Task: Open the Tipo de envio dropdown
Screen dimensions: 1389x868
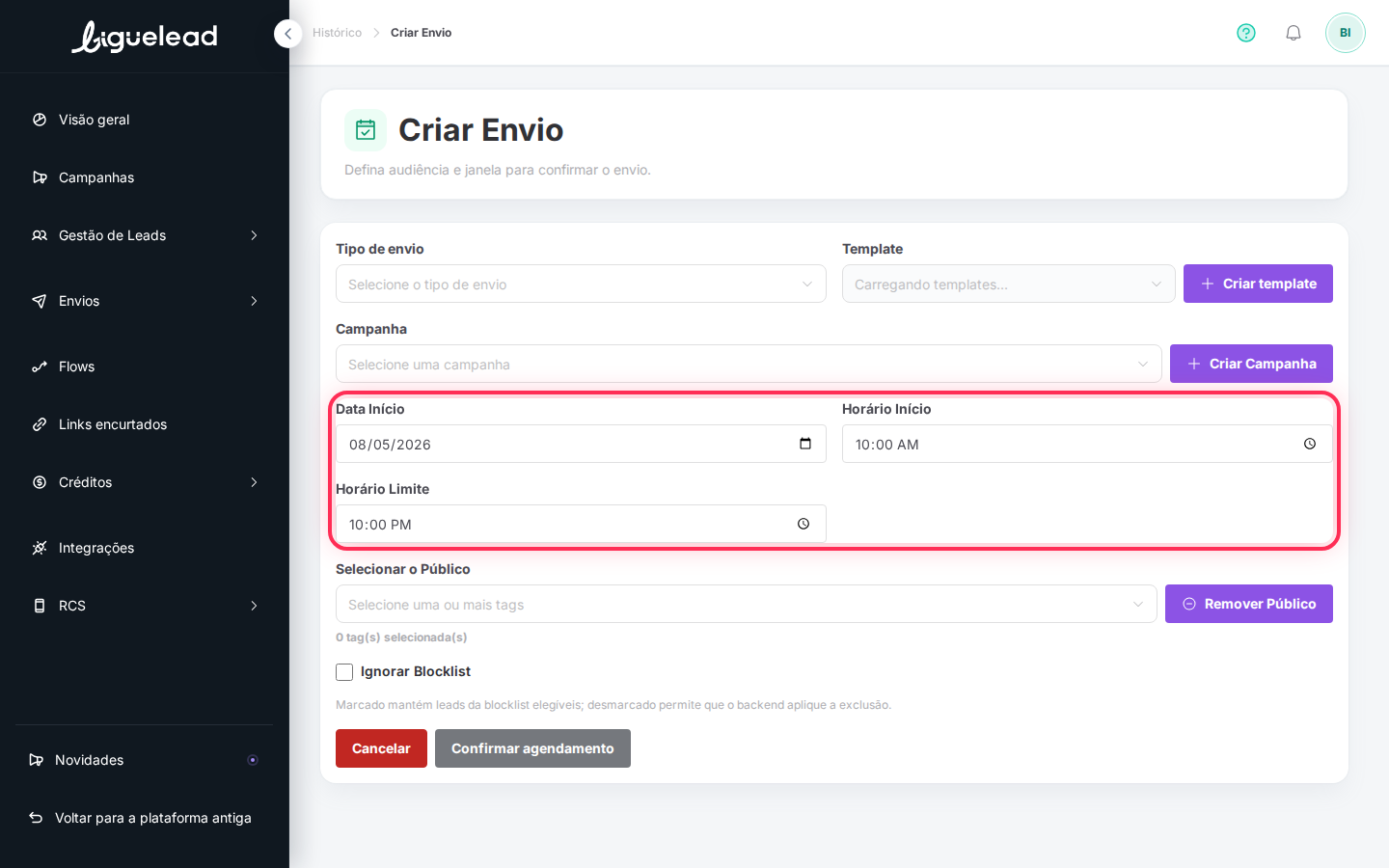Action: [581, 284]
